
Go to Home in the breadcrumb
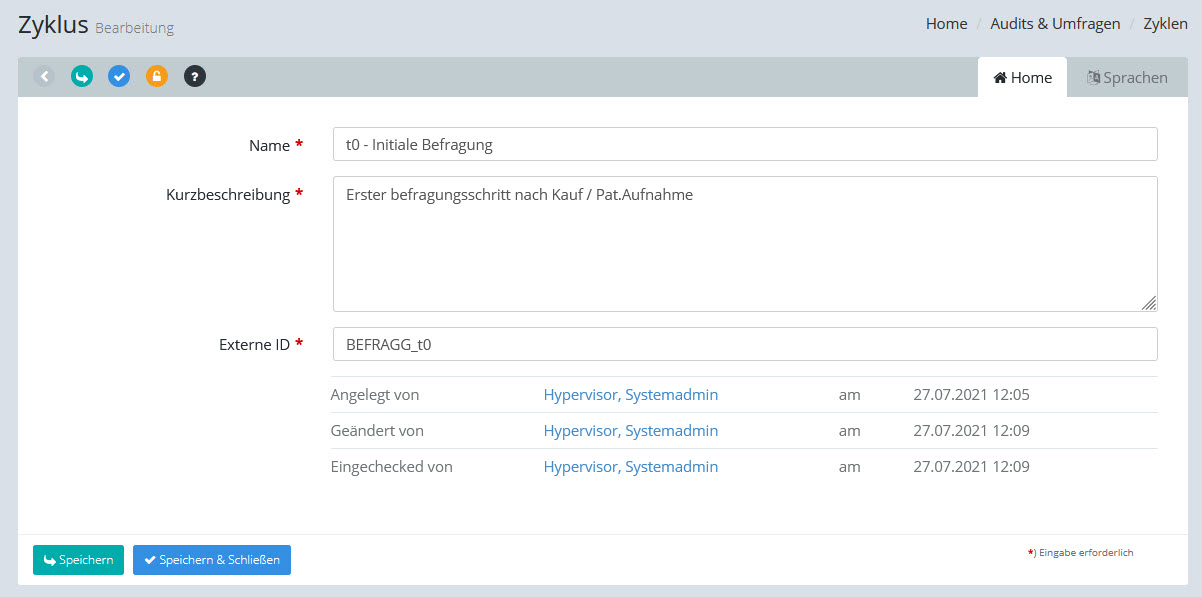point(946,24)
